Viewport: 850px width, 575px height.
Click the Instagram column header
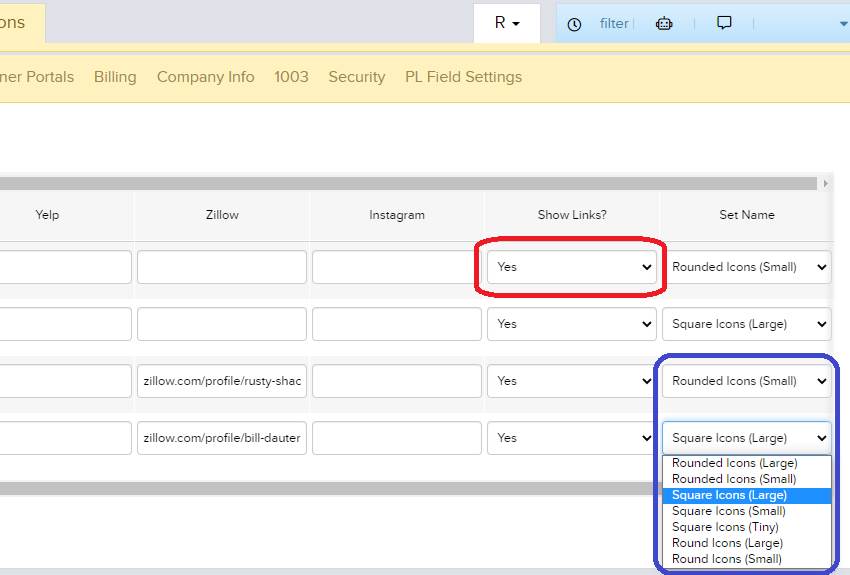(397, 215)
